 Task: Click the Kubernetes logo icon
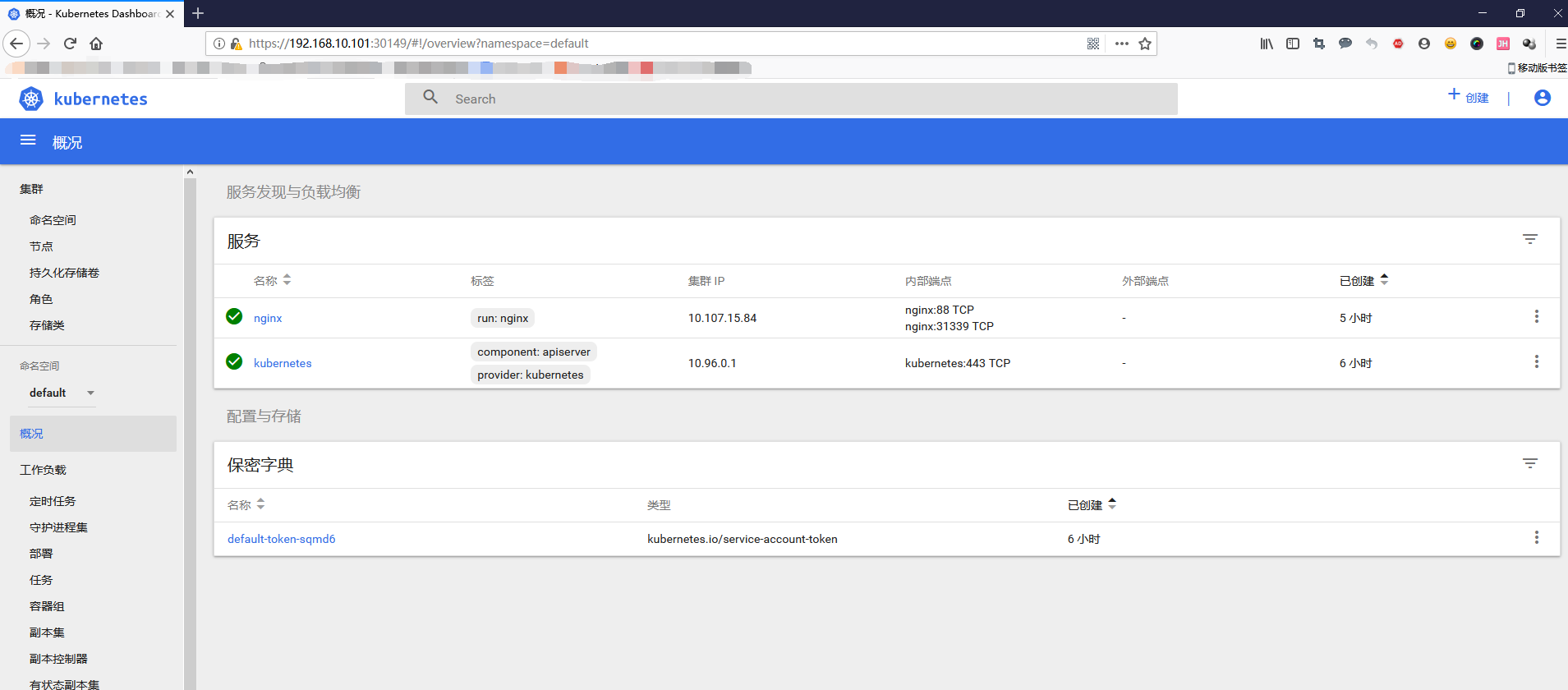click(x=31, y=99)
